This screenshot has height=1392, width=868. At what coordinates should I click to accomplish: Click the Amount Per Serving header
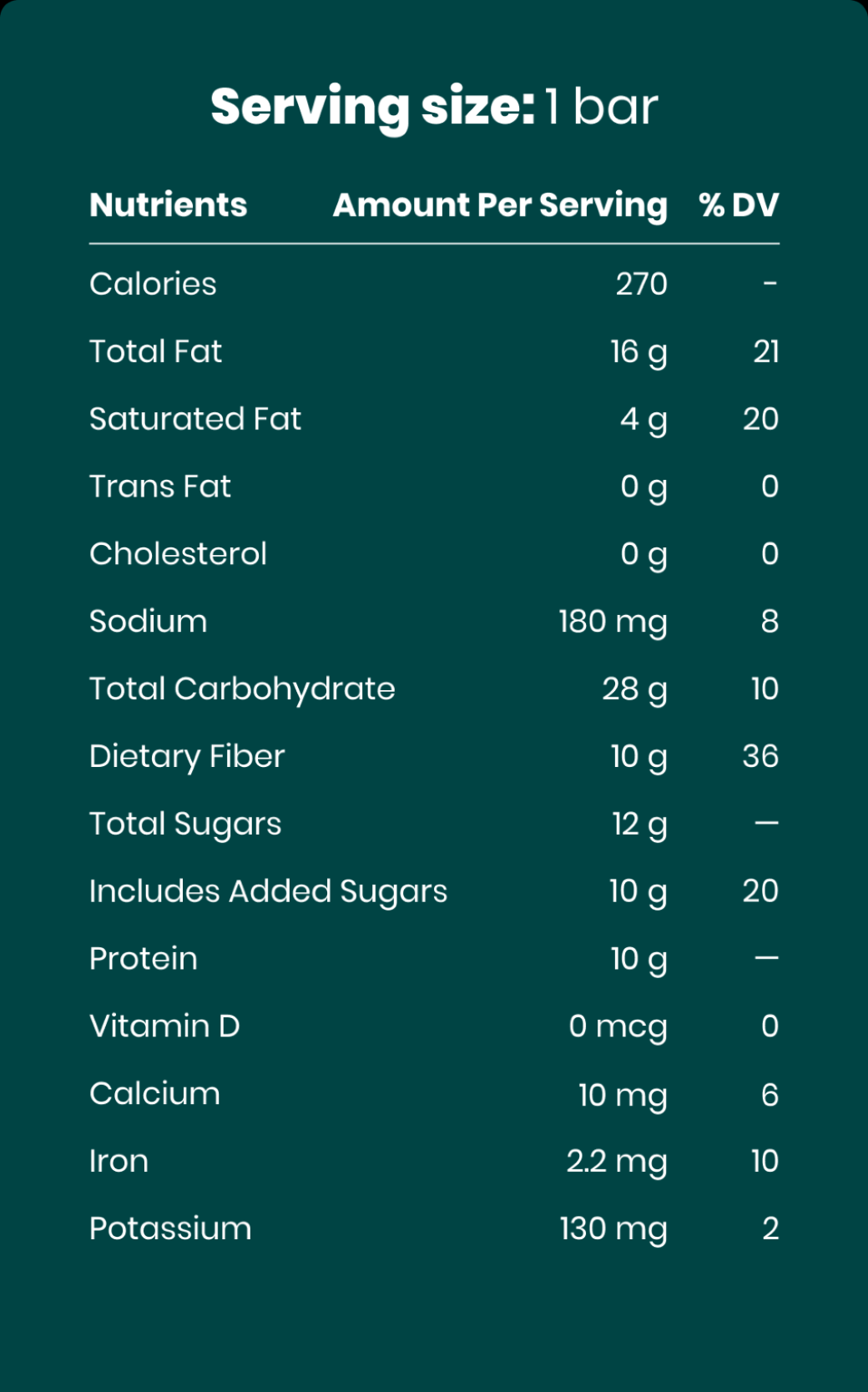pos(500,204)
